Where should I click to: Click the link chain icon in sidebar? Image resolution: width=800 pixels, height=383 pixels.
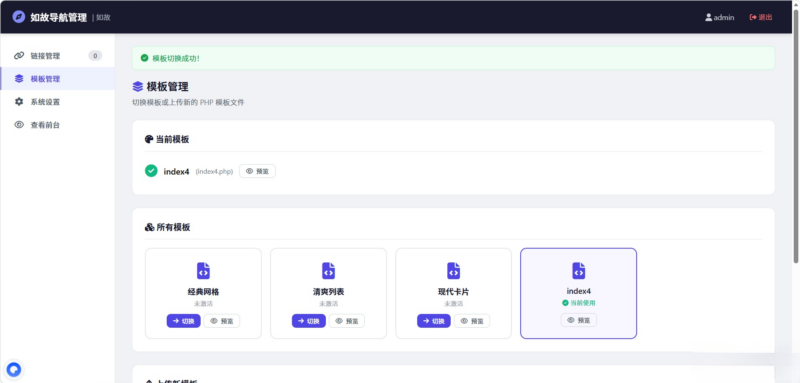pos(19,56)
